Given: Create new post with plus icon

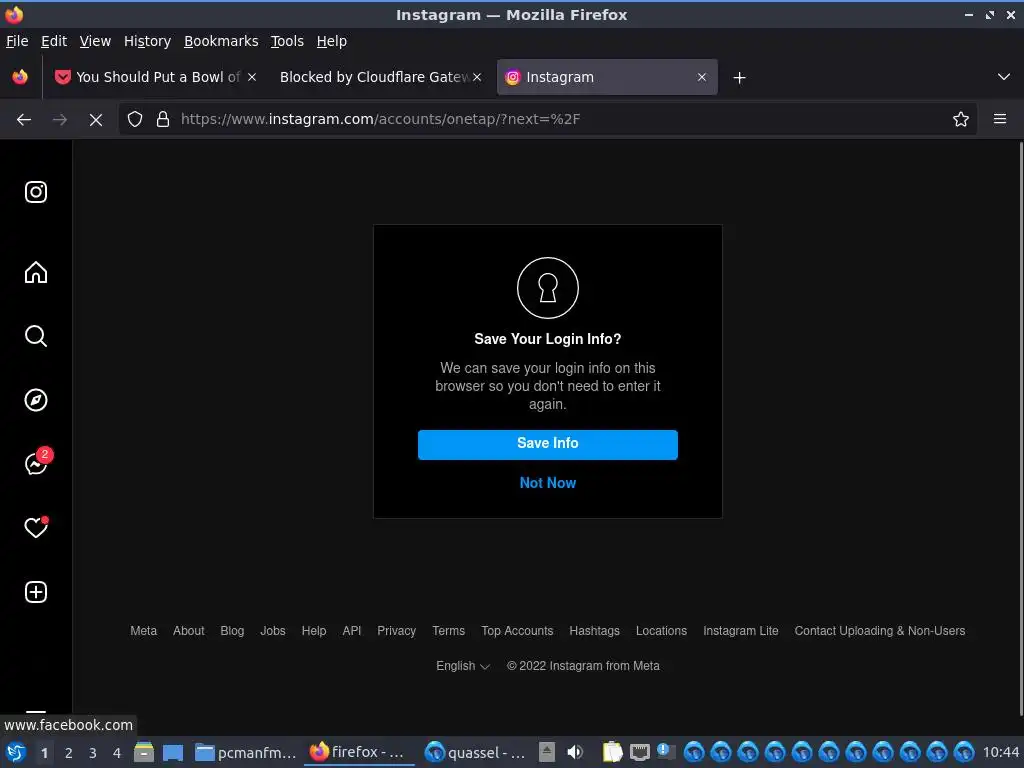Looking at the screenshot, I should pyautogui.click(x=36, y=592).
